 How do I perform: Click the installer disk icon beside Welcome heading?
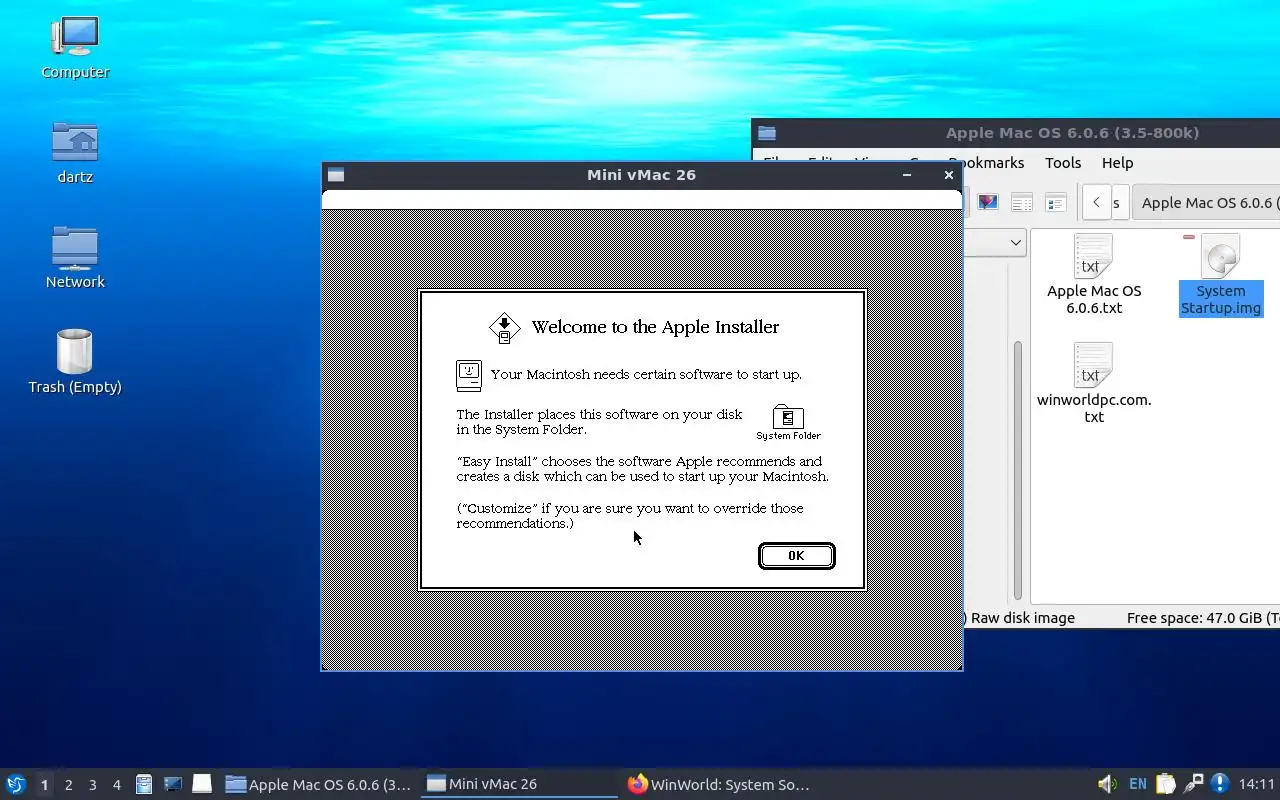click(505, 328)
